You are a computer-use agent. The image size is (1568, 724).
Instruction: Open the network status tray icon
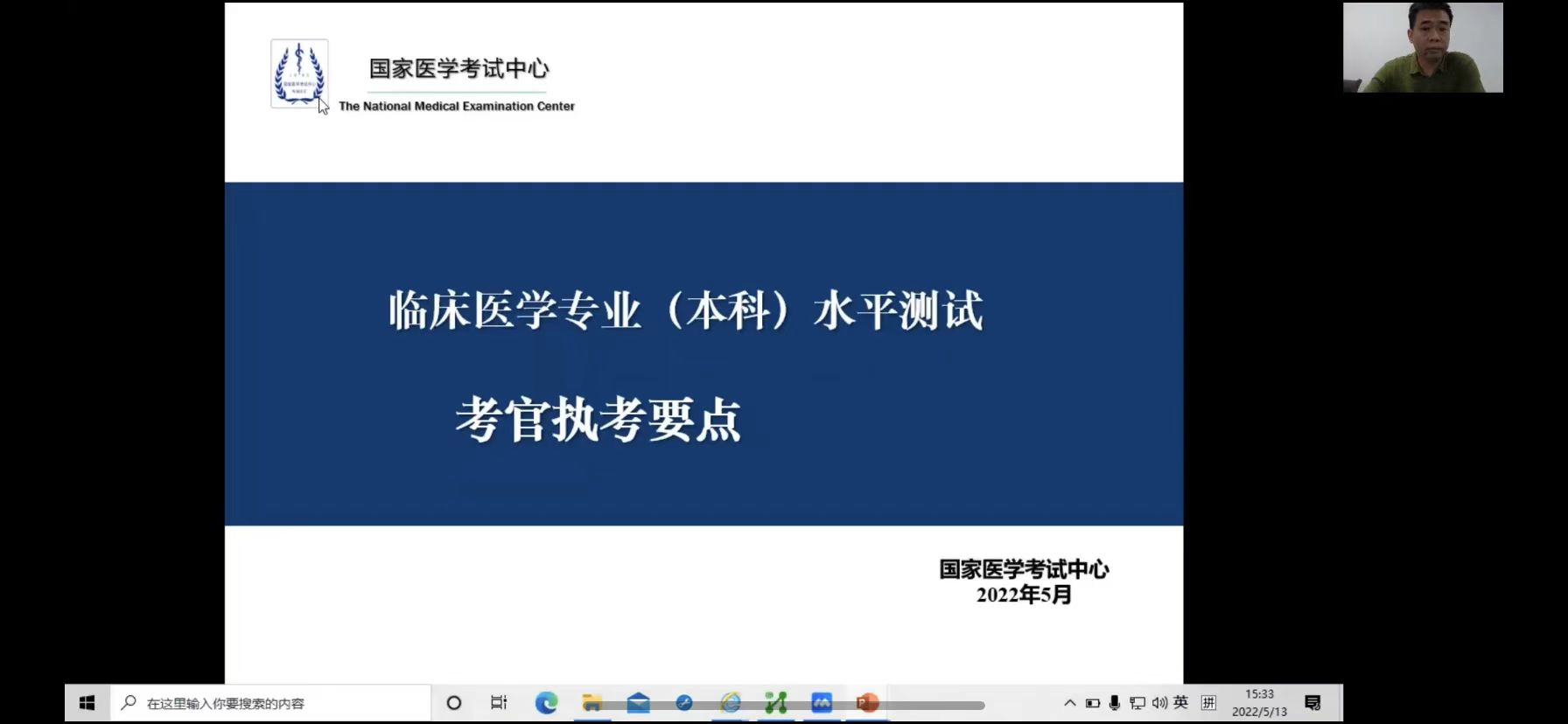(x=1137, y=703)
